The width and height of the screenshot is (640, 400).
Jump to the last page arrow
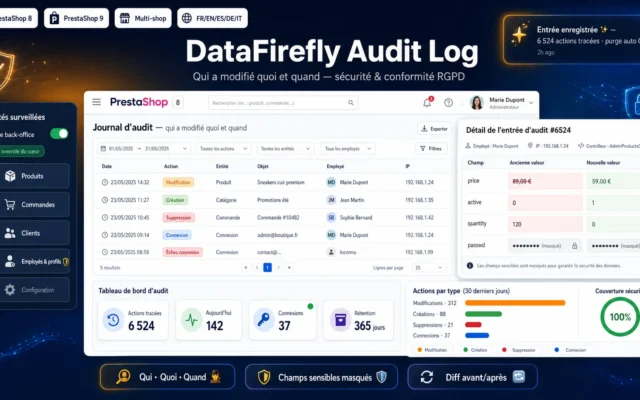tap(289, 268)
